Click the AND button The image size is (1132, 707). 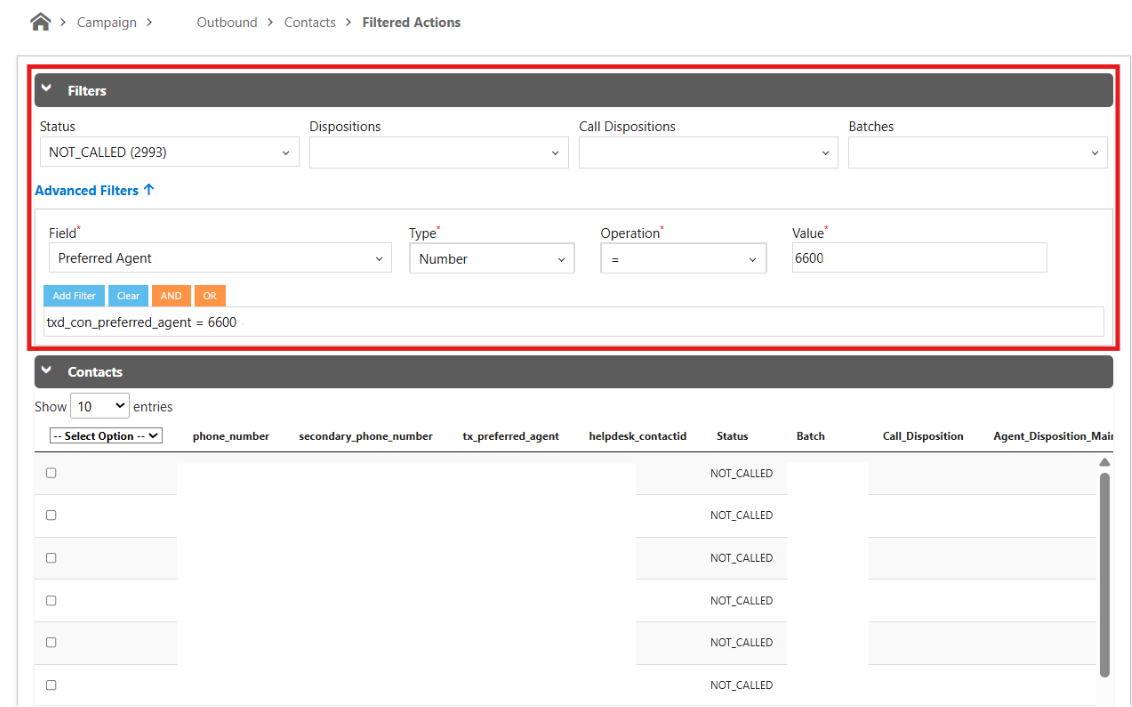(171, 295)
